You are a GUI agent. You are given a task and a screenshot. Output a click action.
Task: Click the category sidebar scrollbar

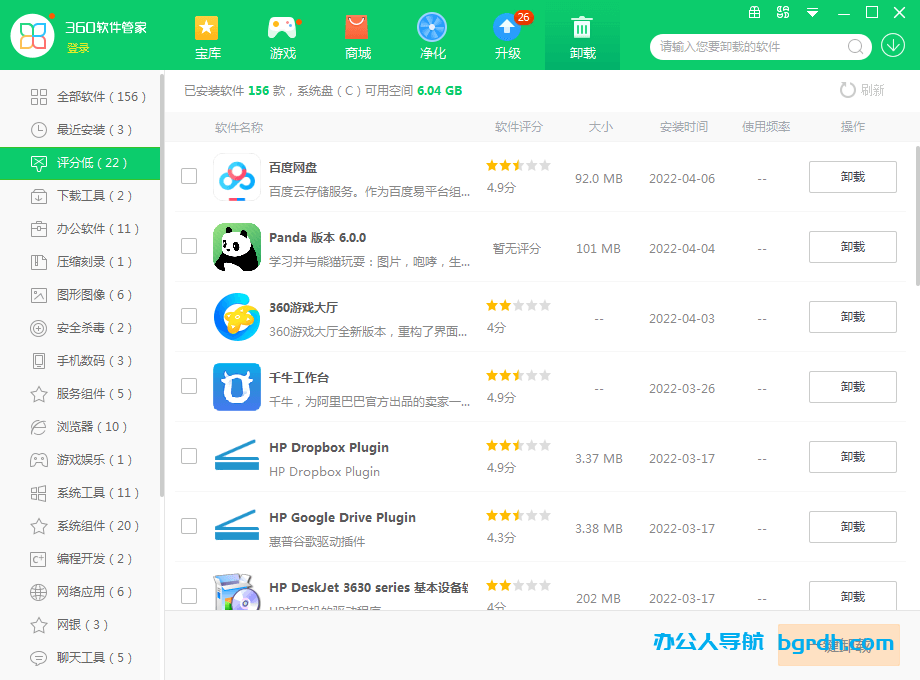(x=162, y=285)
